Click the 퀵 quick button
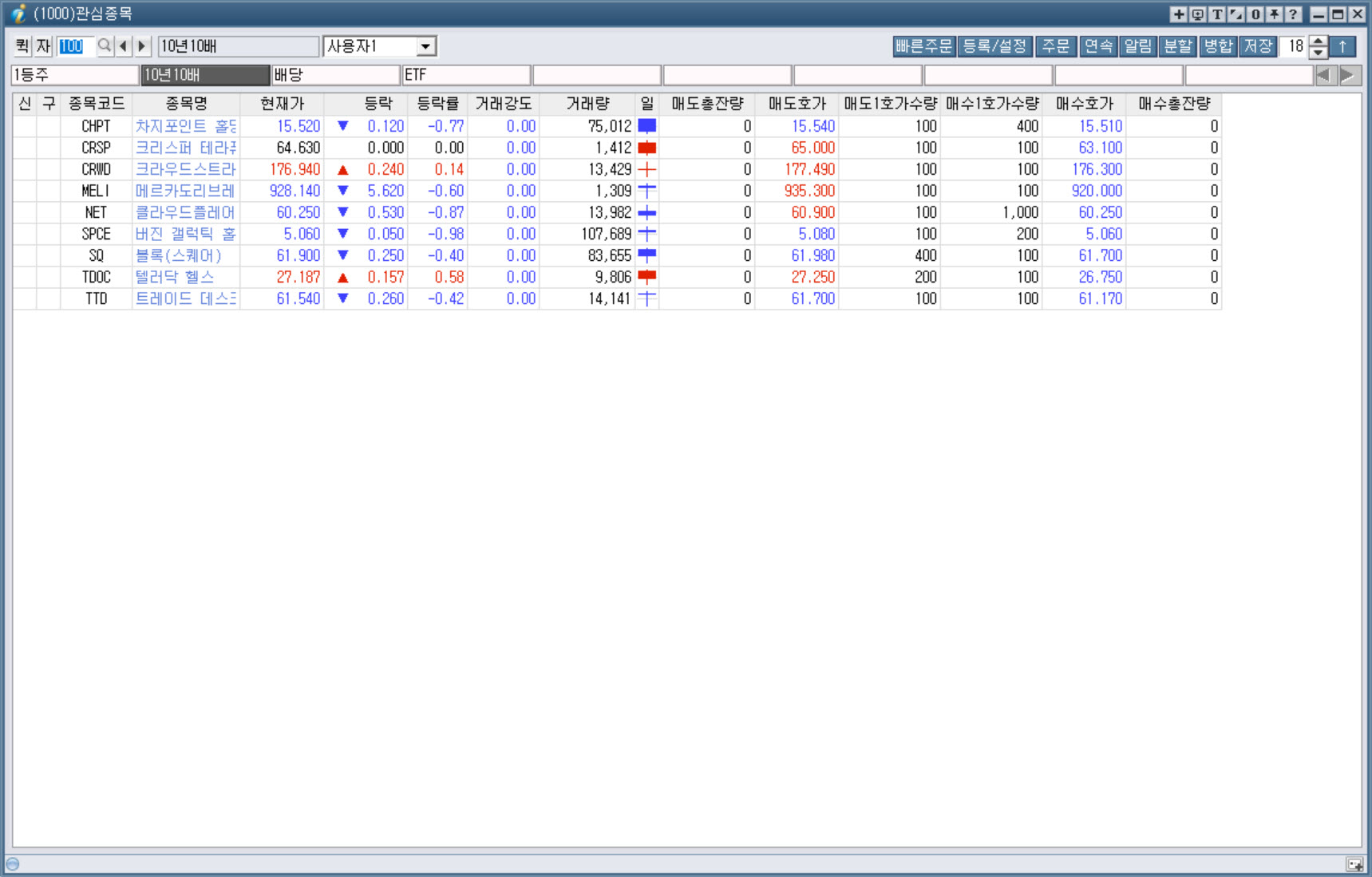This screenshot has width=1372, height=877. click(22, 46)
